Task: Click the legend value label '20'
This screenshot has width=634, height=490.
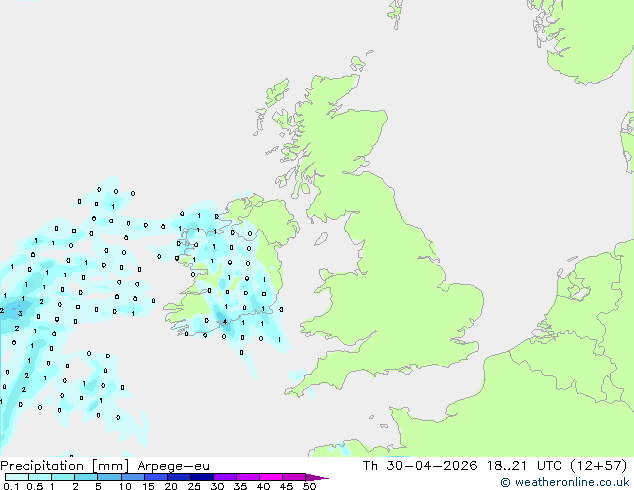Action: pos(171,486)
